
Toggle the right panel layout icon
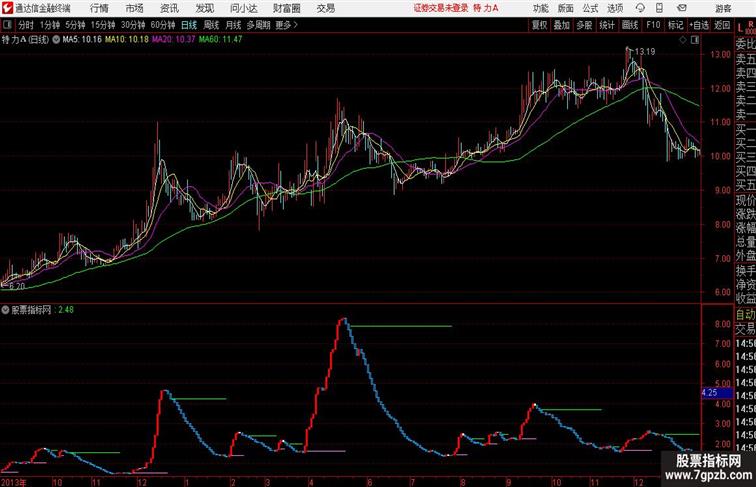pos(695,40)
